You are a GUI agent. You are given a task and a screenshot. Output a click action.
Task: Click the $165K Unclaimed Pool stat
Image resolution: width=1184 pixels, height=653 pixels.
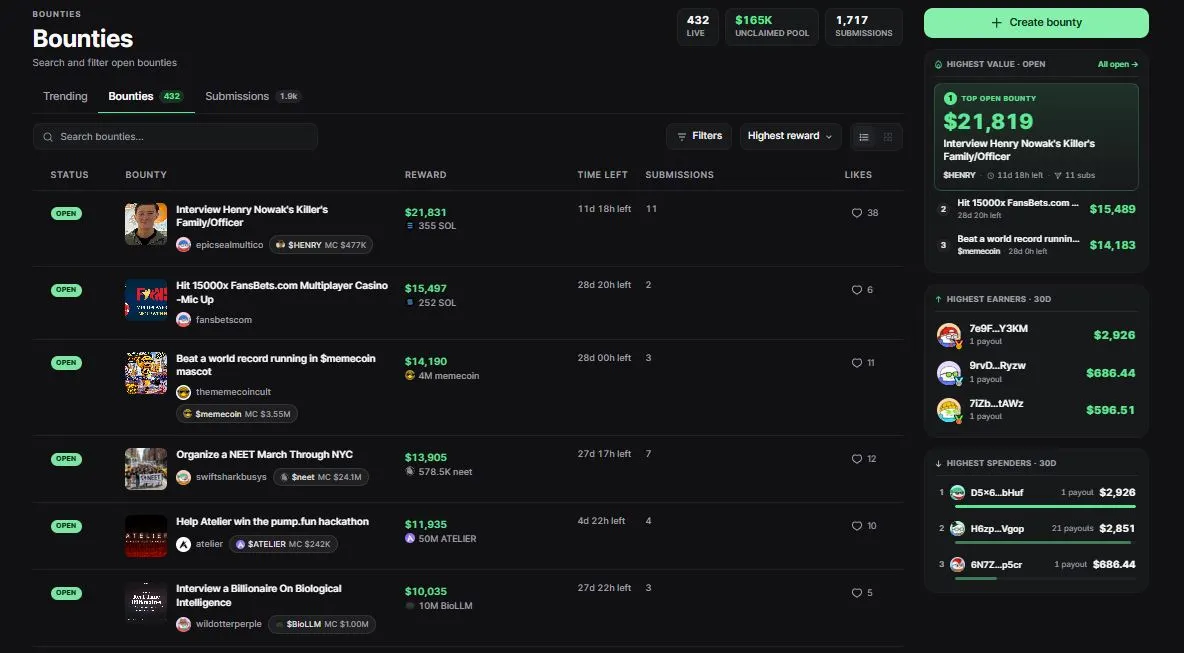[x=772, y=26]
